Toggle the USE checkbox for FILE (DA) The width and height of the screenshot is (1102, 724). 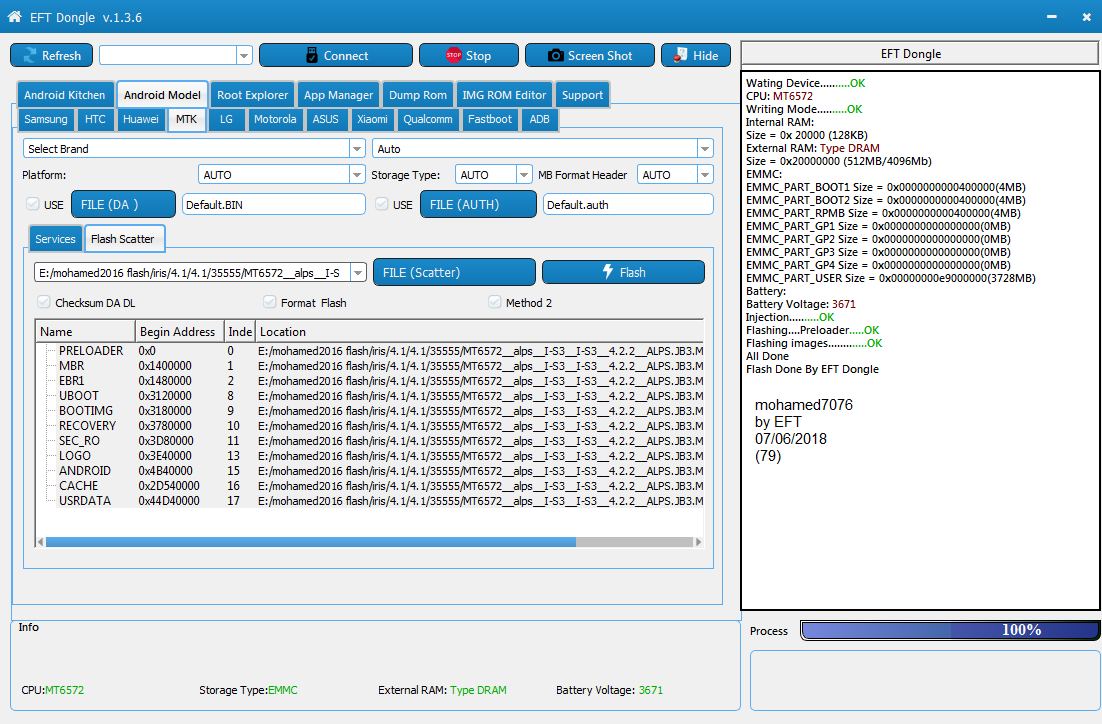[x=32, y=204]
